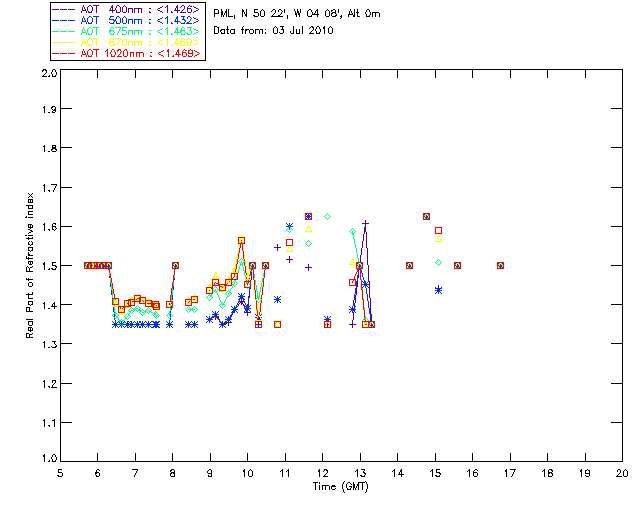Click y-axis tick label '1.4'
Screen dimensions: 640x512
[x=49, y=305]
